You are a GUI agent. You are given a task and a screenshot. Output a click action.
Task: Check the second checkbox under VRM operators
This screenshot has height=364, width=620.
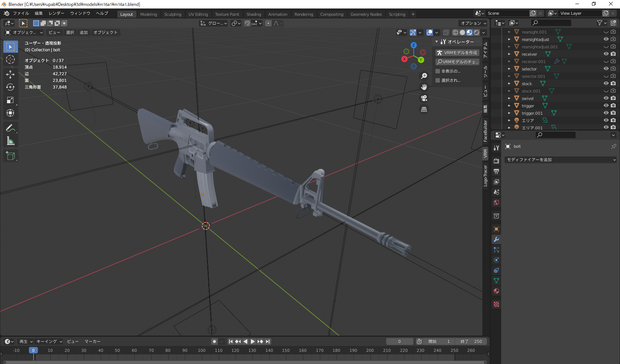438,80
